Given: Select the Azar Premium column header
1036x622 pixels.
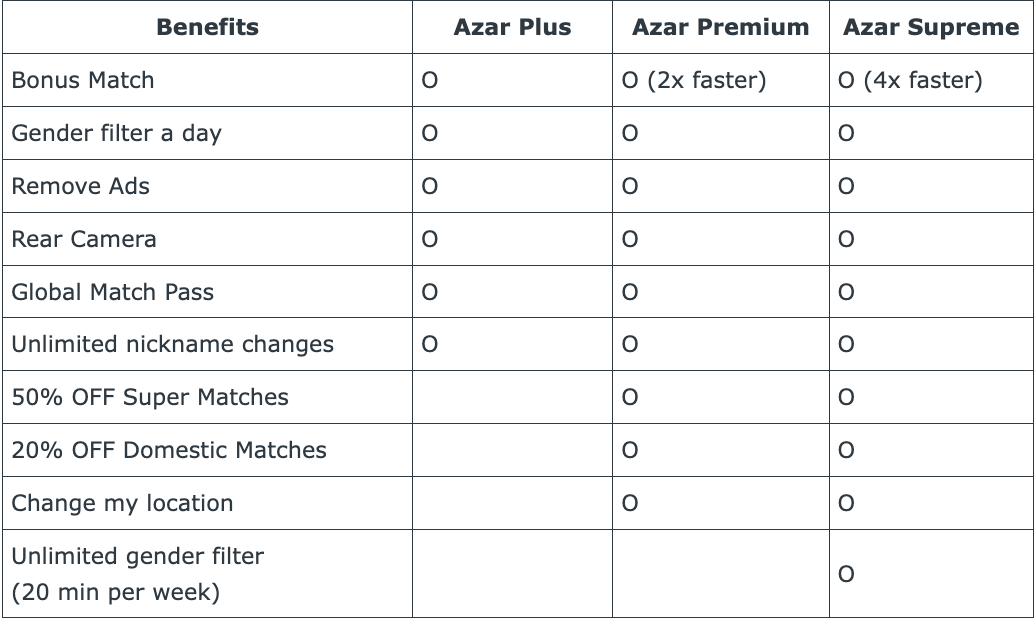Looking at the screenshot, I should pos(720,27).
